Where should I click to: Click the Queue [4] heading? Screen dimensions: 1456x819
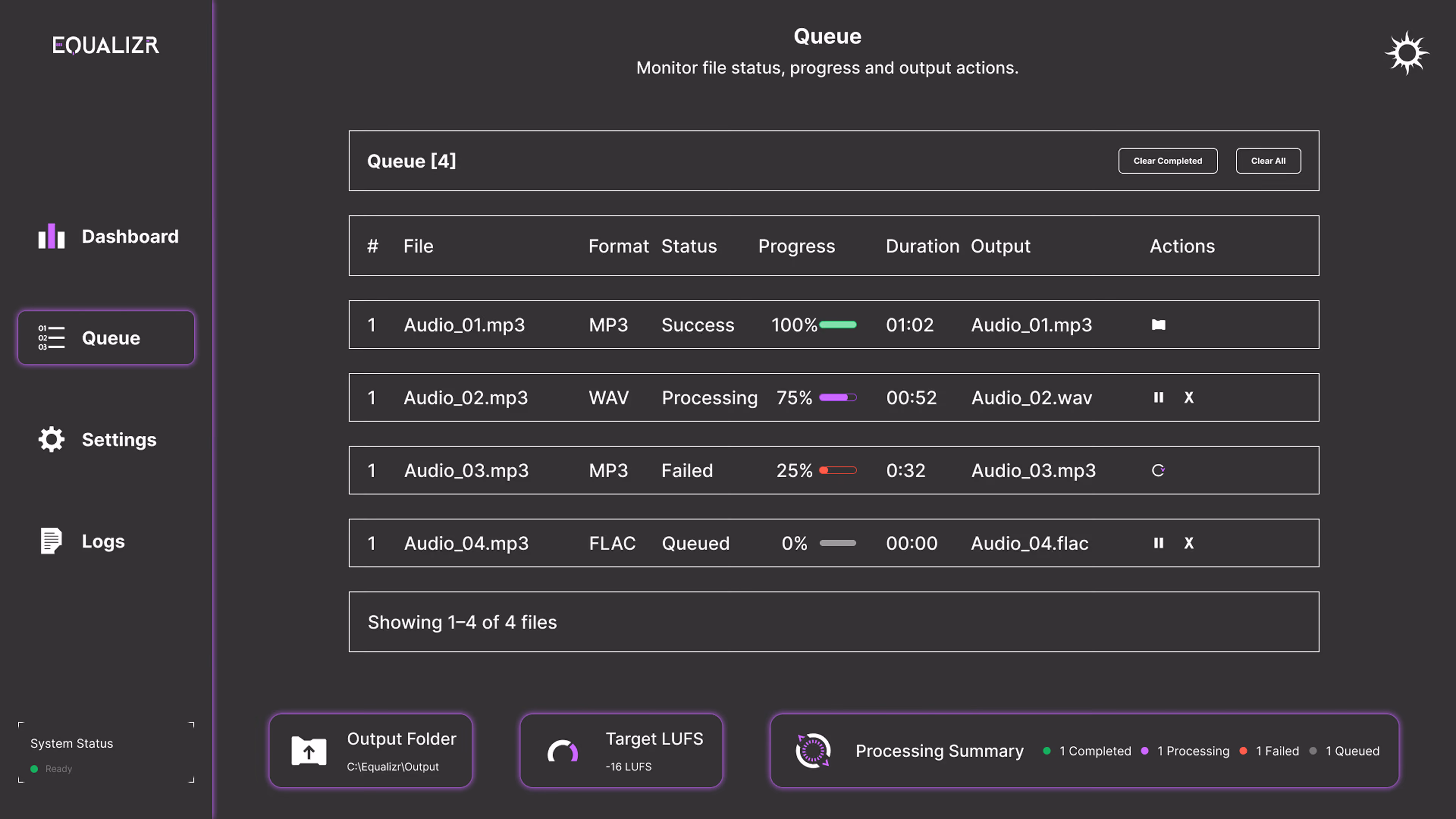pos(411,161)
